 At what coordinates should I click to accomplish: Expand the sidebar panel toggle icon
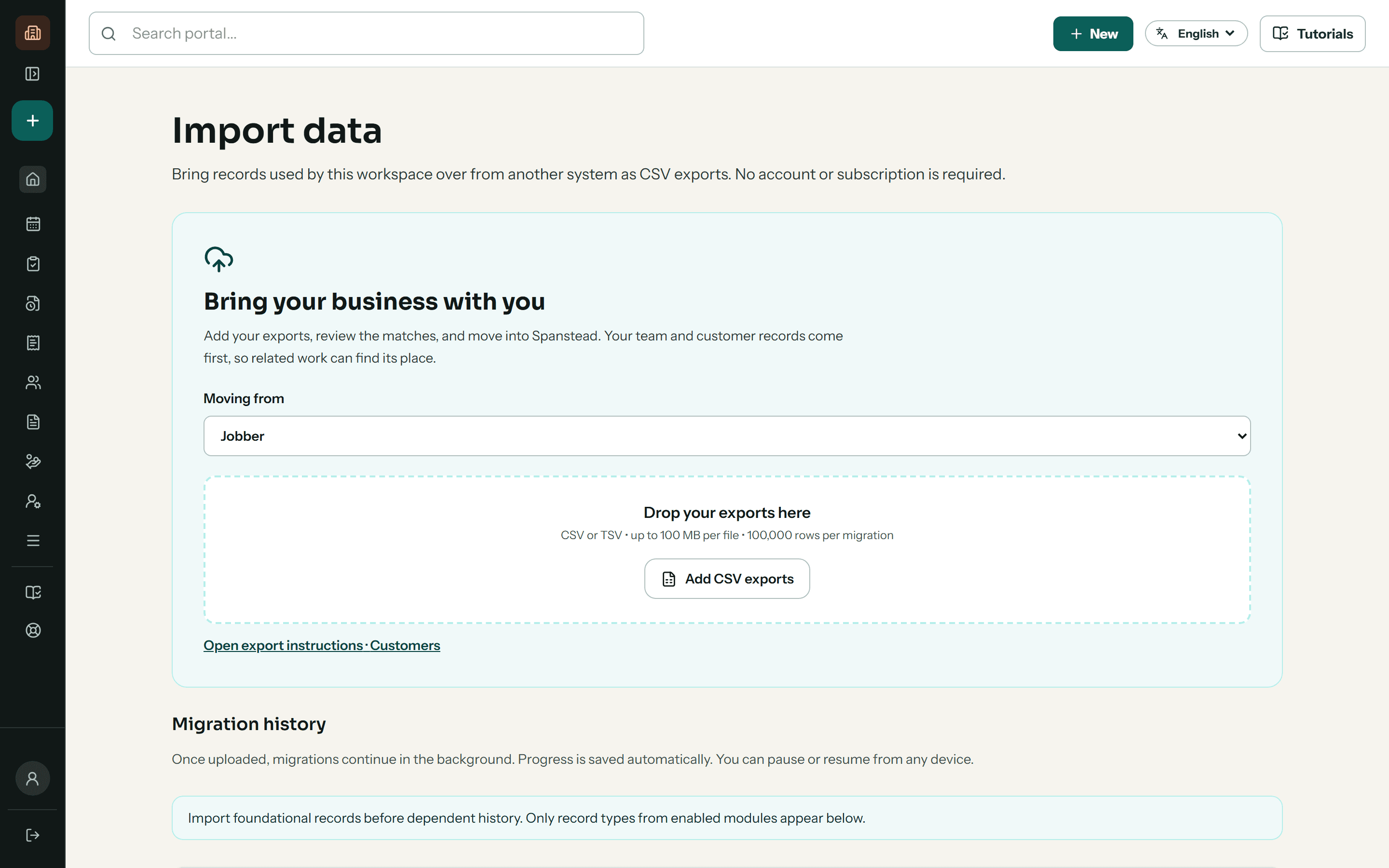pyautogui.click(x=33, y=73)
